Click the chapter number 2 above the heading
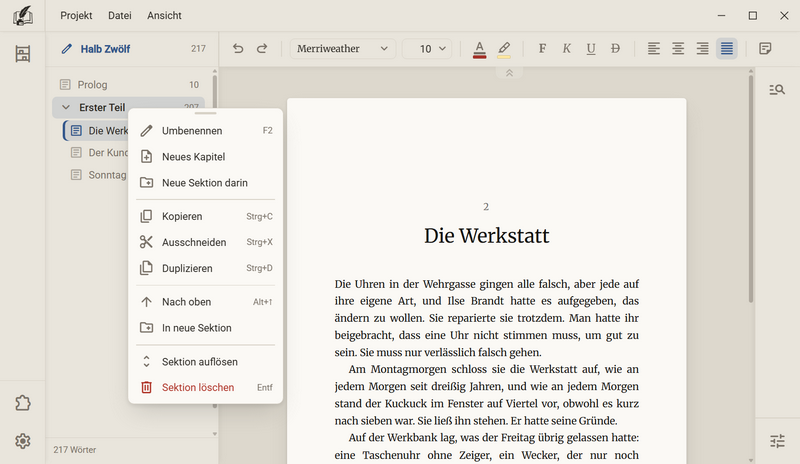Image resolution: width=800 pixels, height=464 pixels. [486, 207]
